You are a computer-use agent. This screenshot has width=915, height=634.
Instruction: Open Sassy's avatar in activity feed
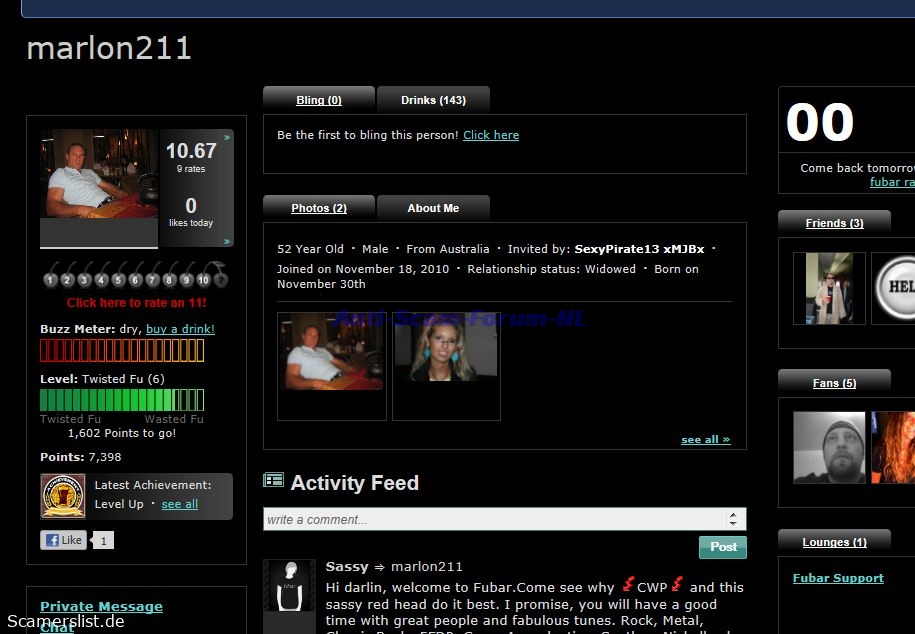pos(290,586)
